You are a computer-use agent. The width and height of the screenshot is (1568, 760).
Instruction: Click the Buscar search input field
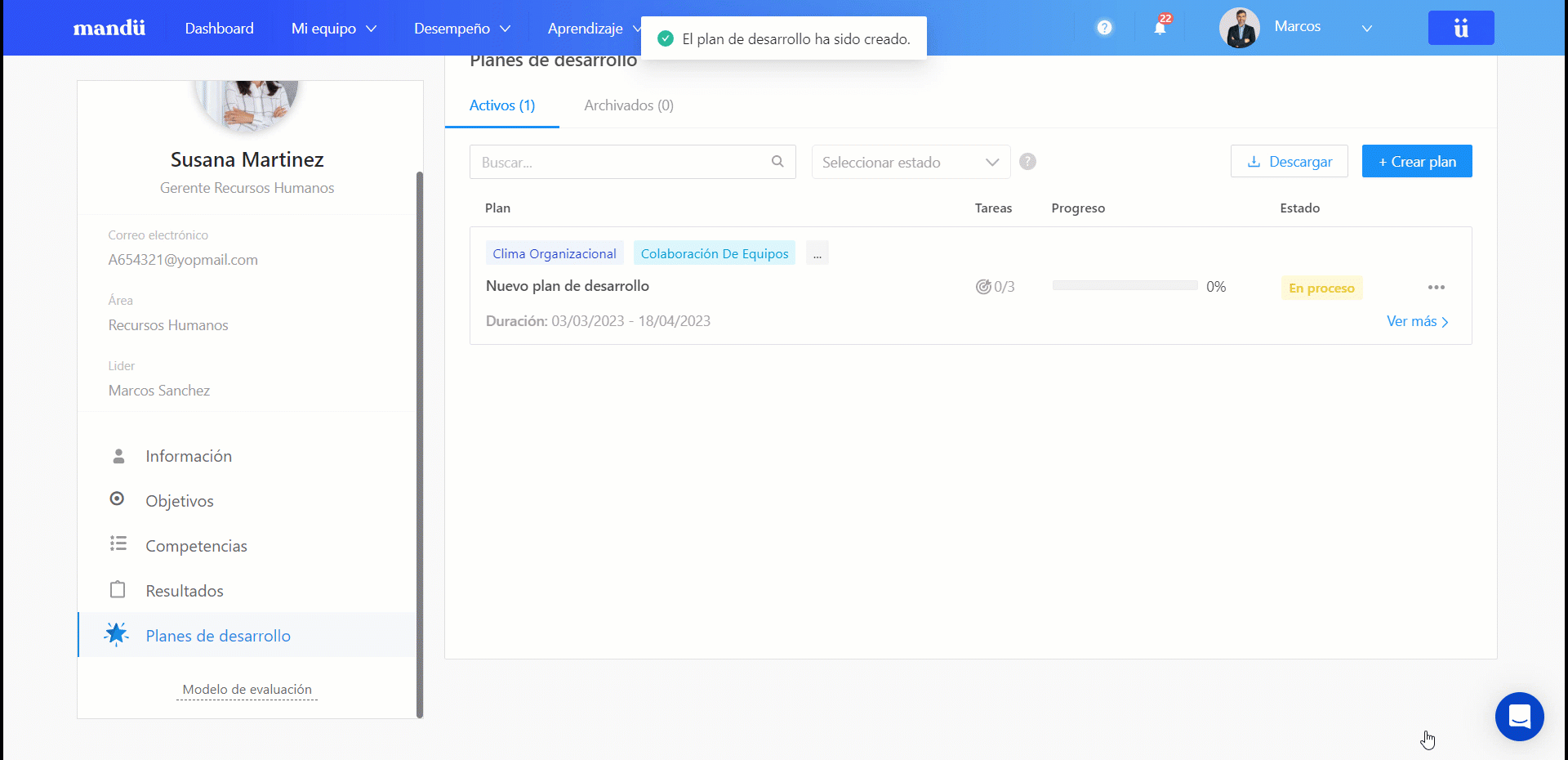[633, 162]
